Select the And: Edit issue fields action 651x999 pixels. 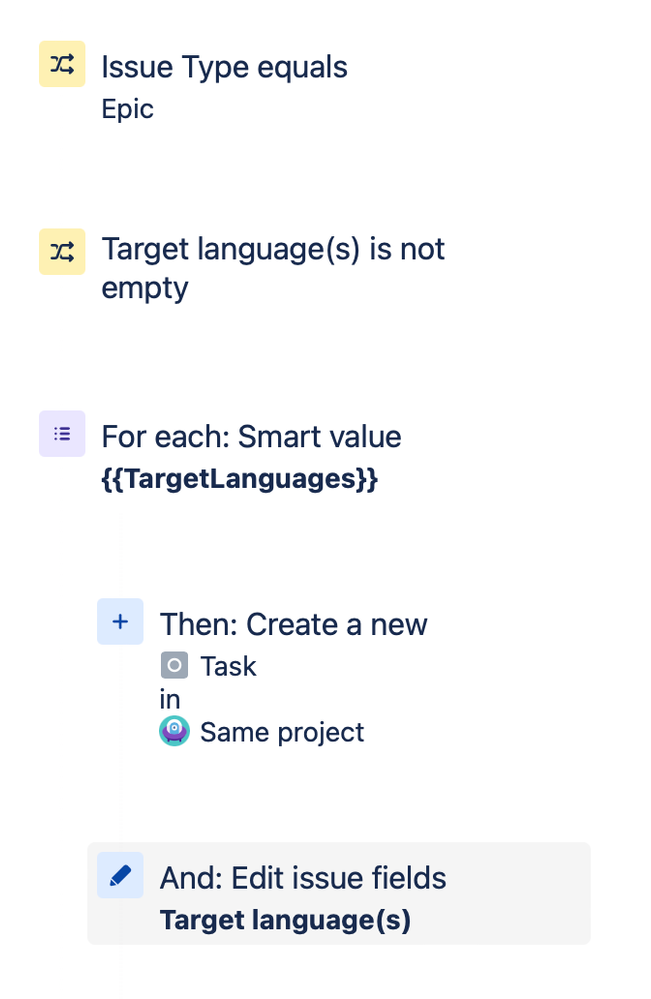click(303, 878)
